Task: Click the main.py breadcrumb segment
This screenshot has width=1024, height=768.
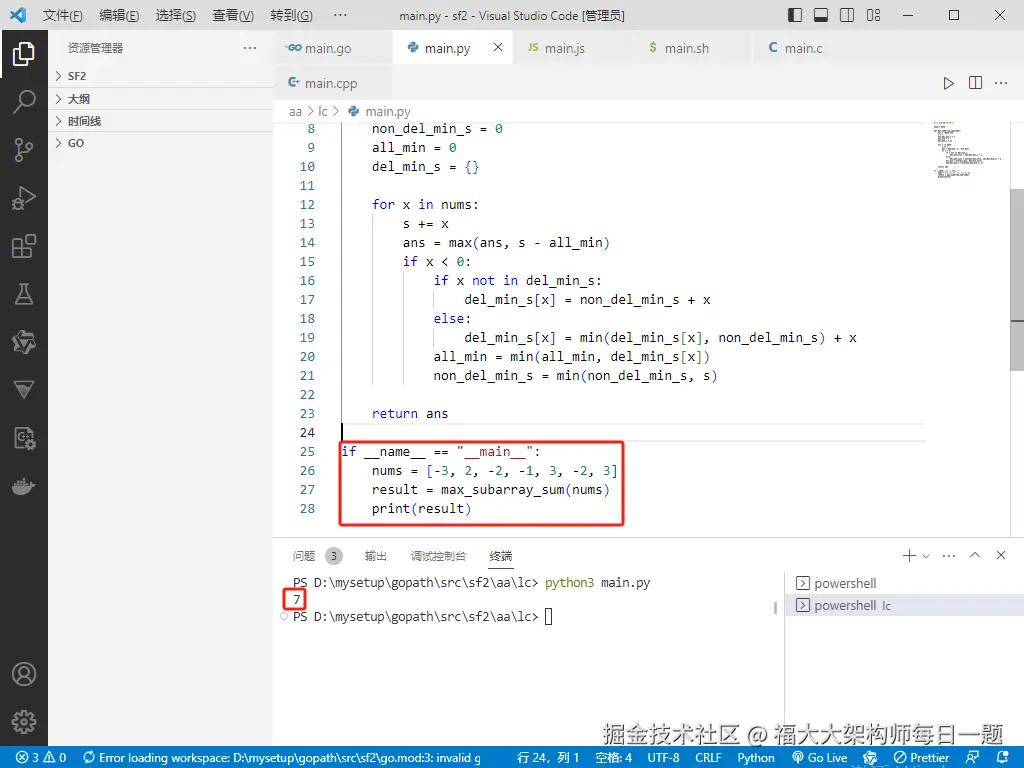Action: 388,112
